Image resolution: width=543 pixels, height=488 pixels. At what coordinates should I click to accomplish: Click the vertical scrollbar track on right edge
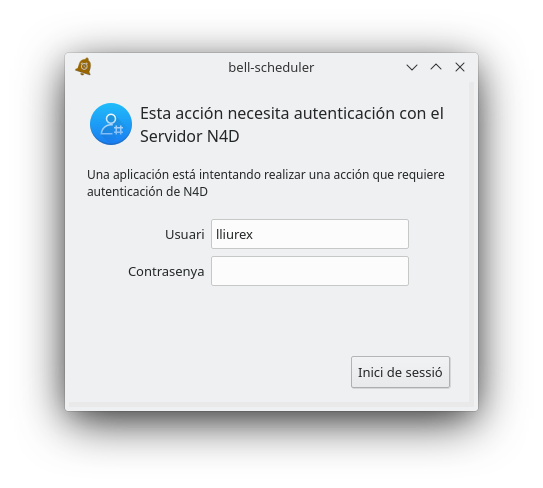pos(472,242)
